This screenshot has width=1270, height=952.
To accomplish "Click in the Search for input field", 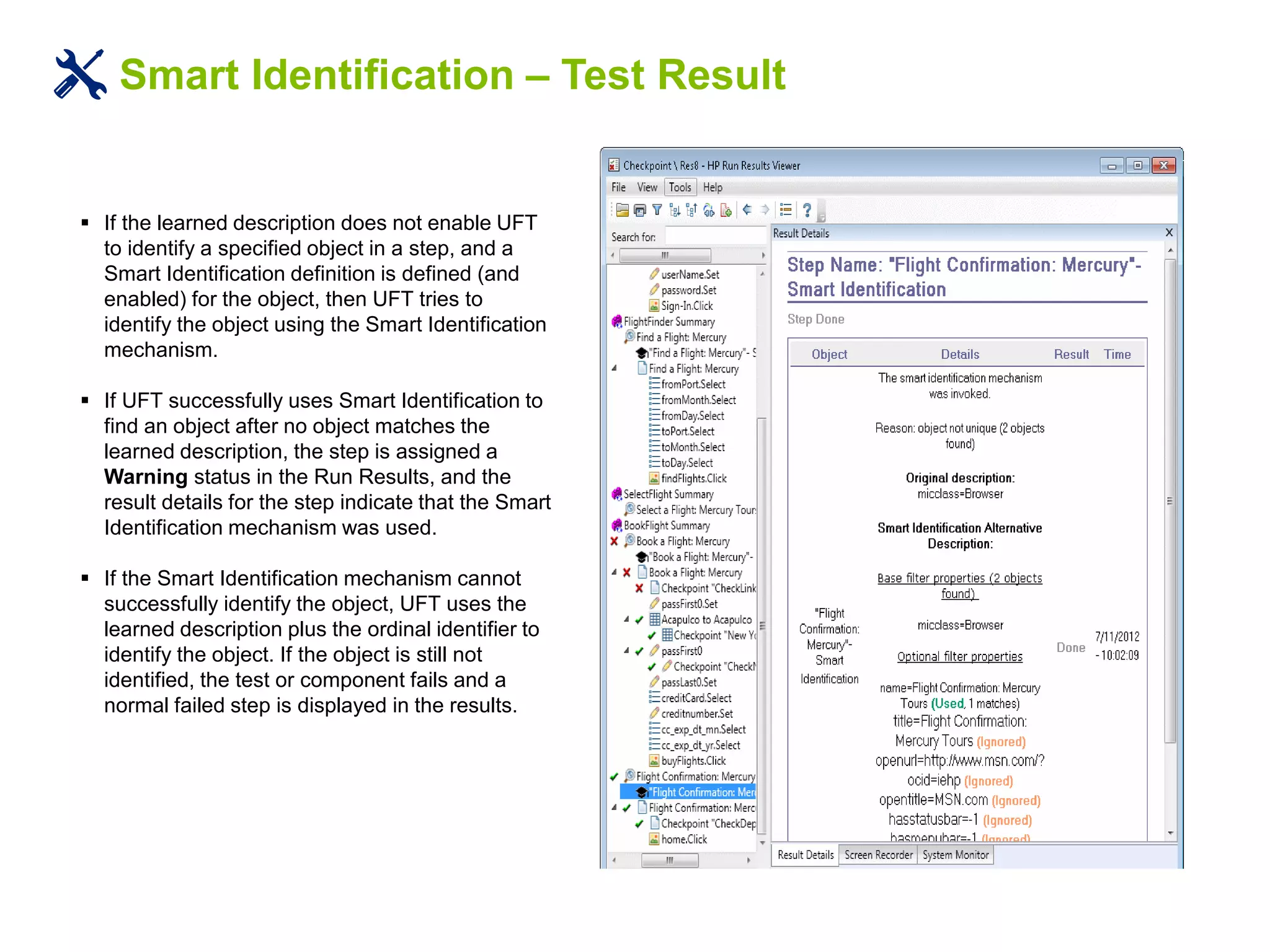I will click(716, 237).
